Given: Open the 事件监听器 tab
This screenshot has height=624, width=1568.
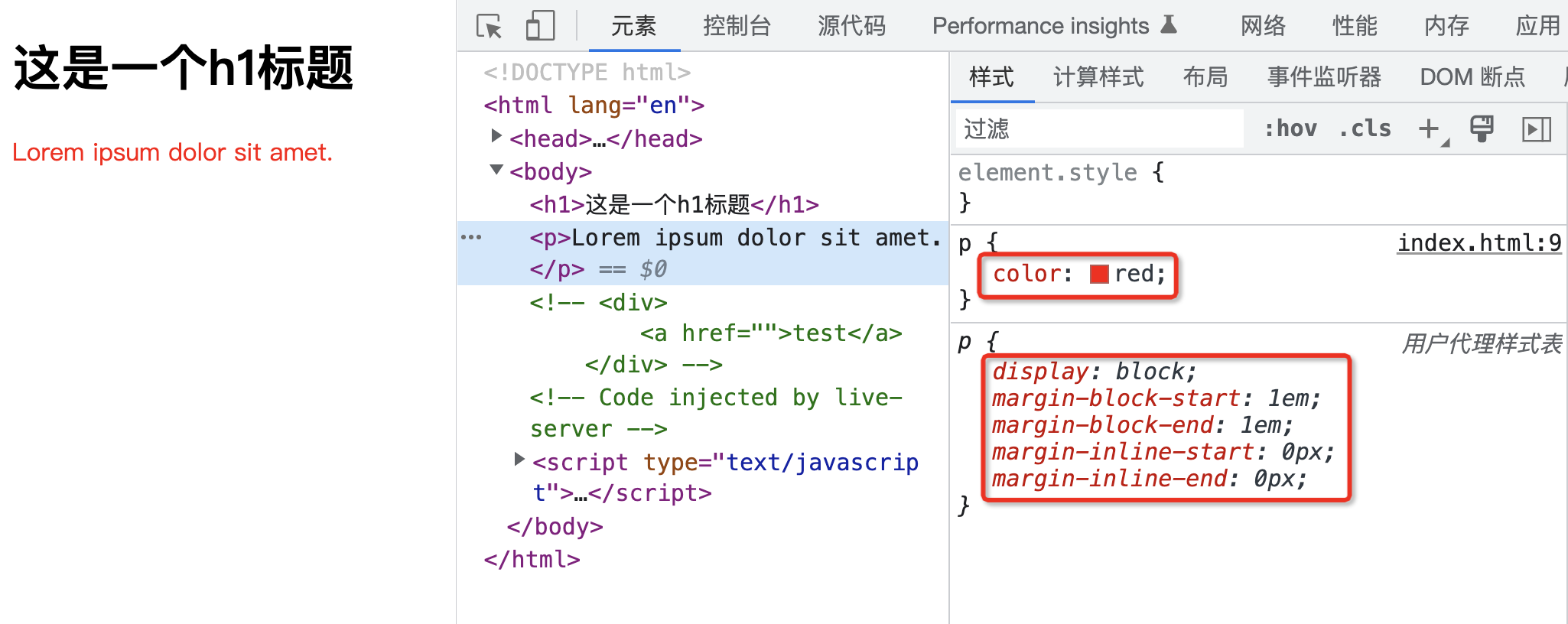Looking at the screenshot, I should (1324, 77).
